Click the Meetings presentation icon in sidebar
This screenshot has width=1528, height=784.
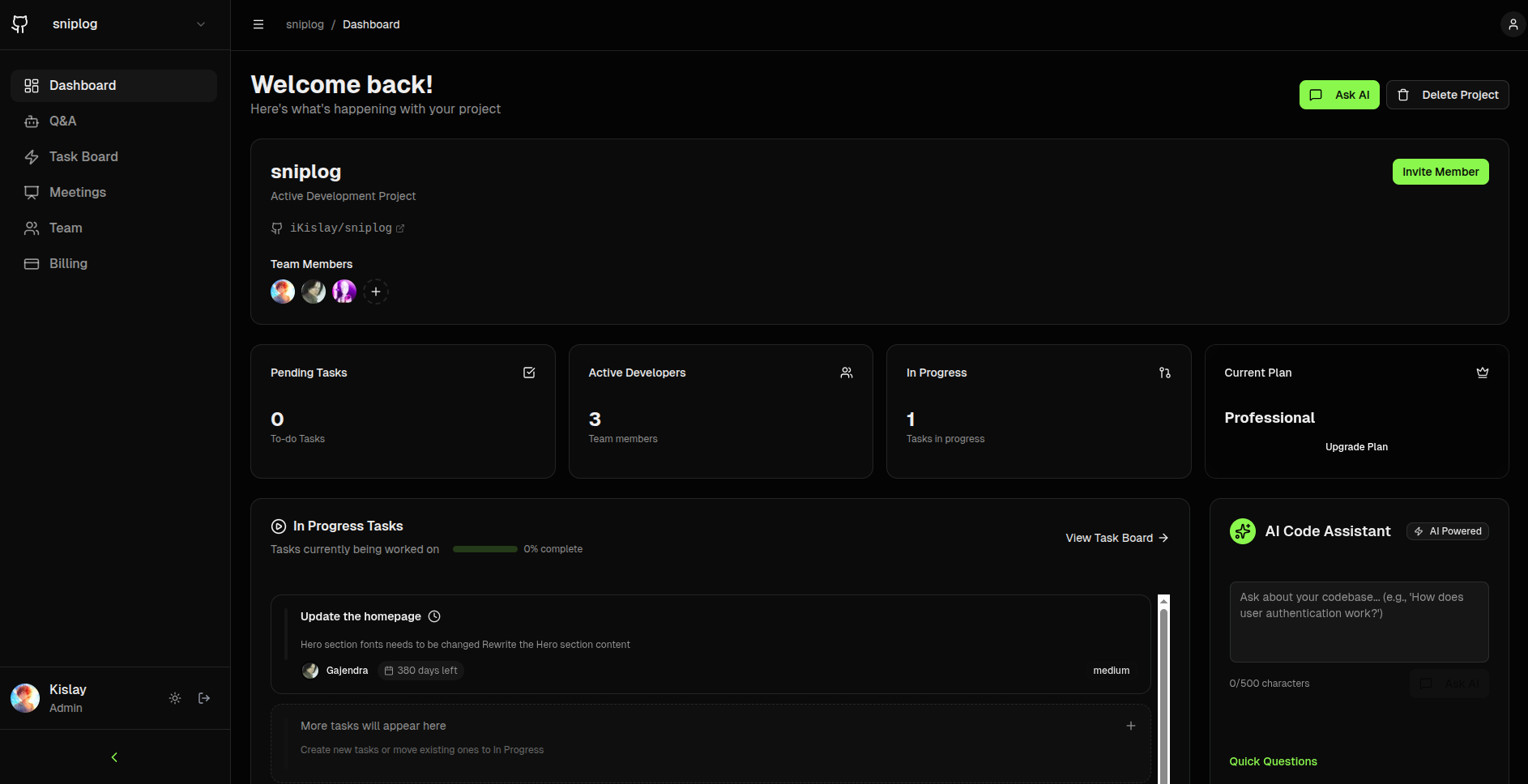32,192
